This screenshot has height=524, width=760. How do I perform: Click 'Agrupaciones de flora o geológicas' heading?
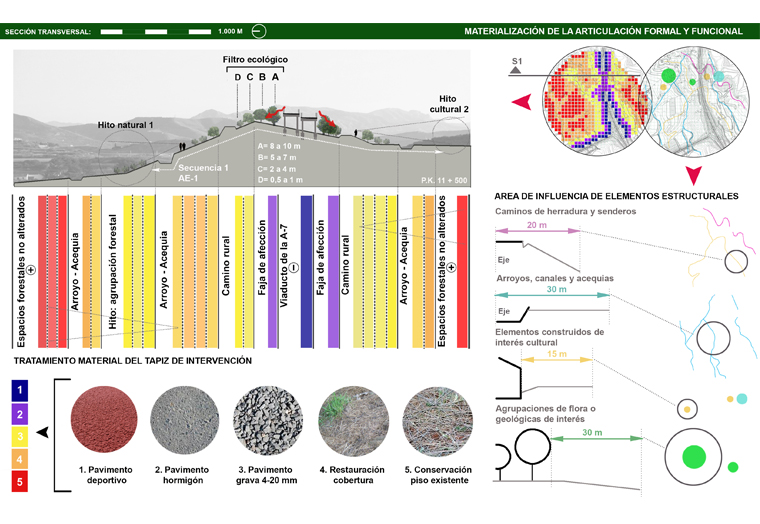[x=545, y=413]
